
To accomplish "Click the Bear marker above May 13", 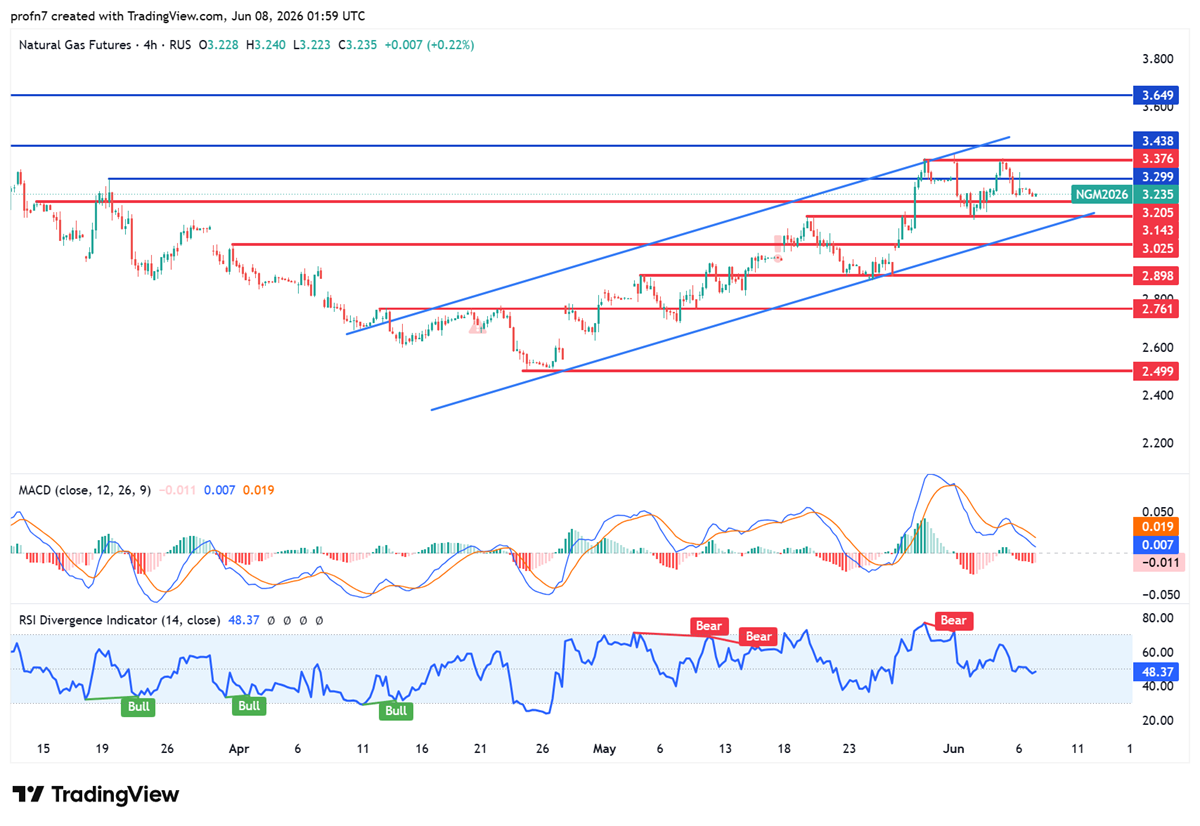I will 709,626.
